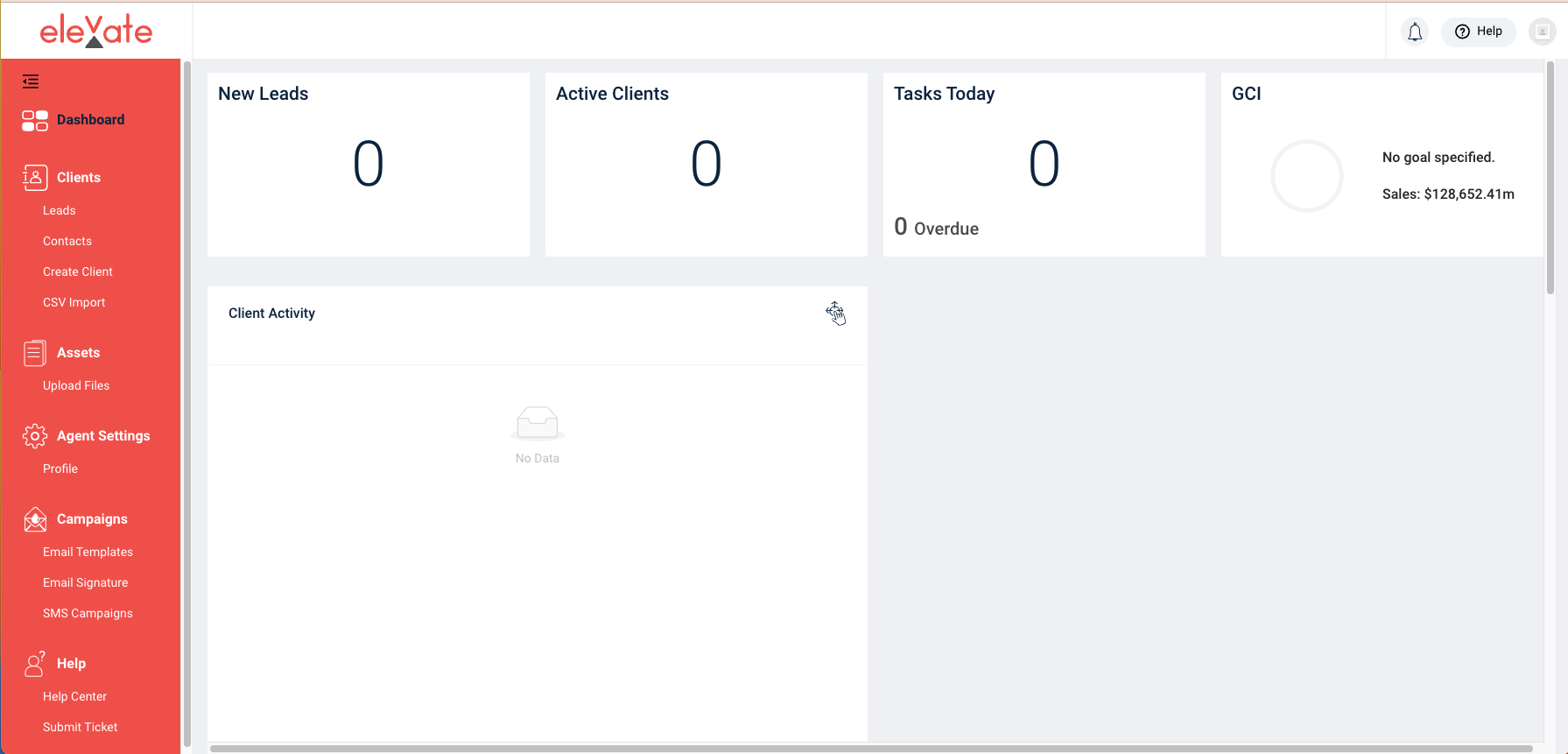Screen dimensions: 1568x754
Task: Click the Client Activity heading
Action: [x=271, y=314]
